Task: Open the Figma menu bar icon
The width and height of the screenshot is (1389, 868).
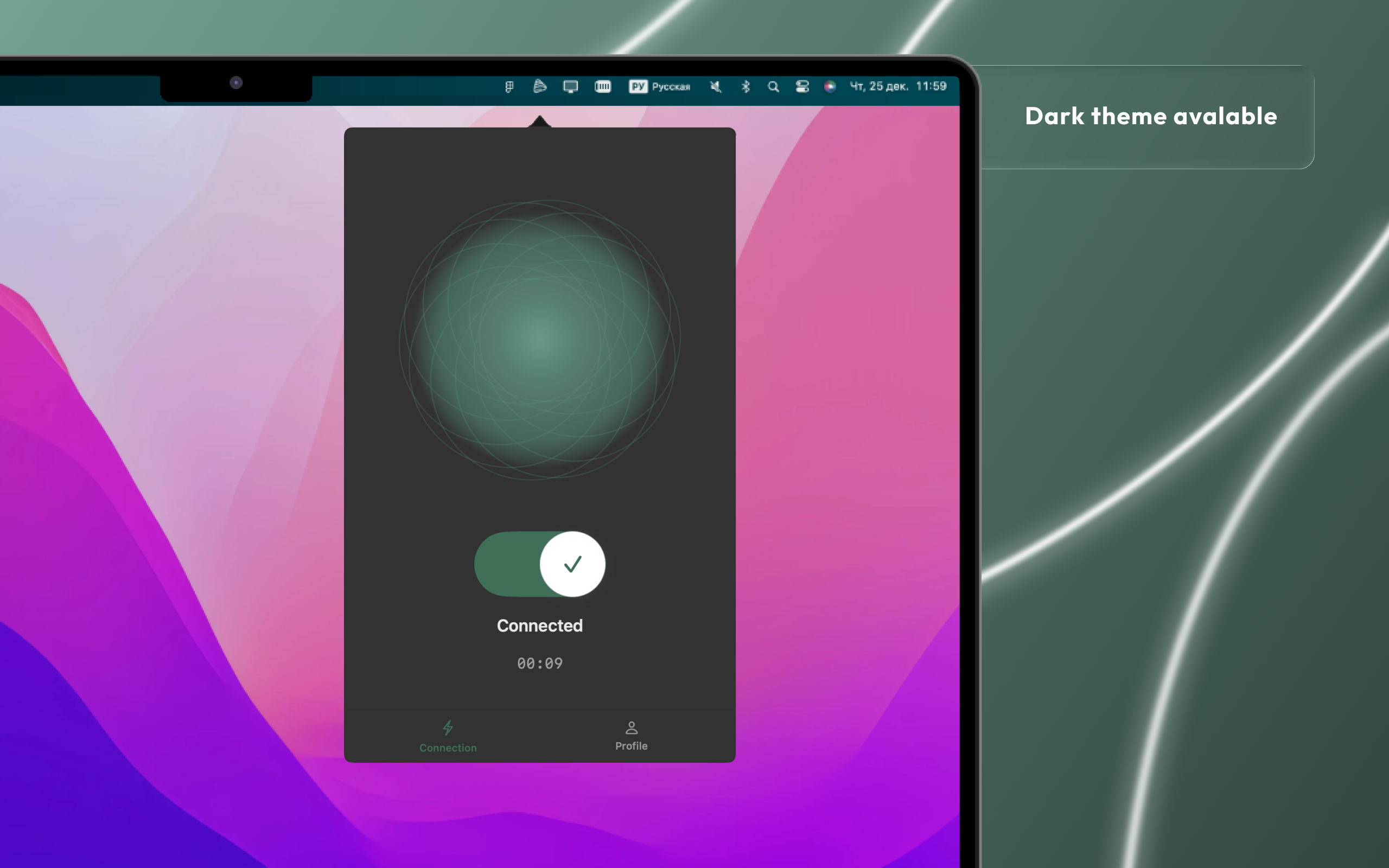Action: [509, 87]
